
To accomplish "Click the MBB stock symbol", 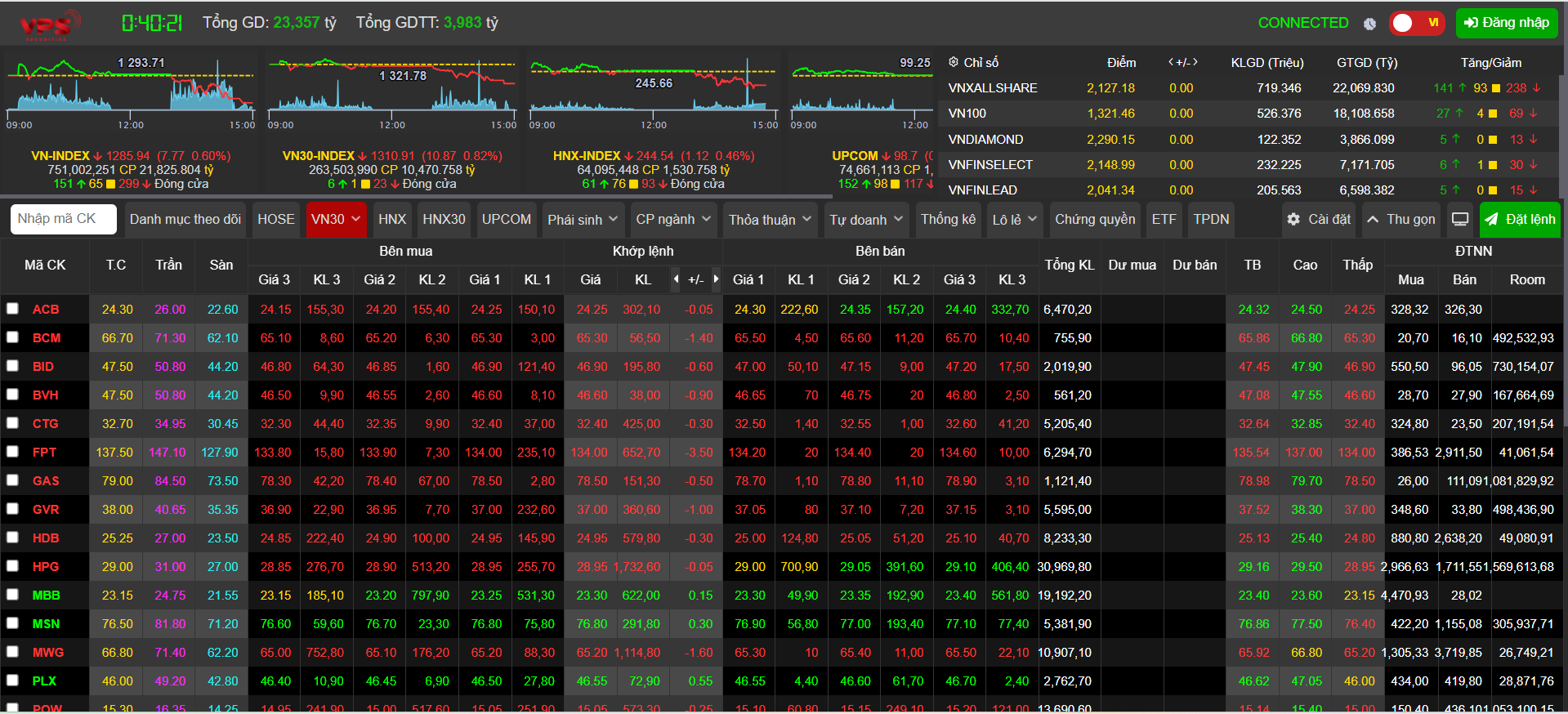I will pos(47,596).
